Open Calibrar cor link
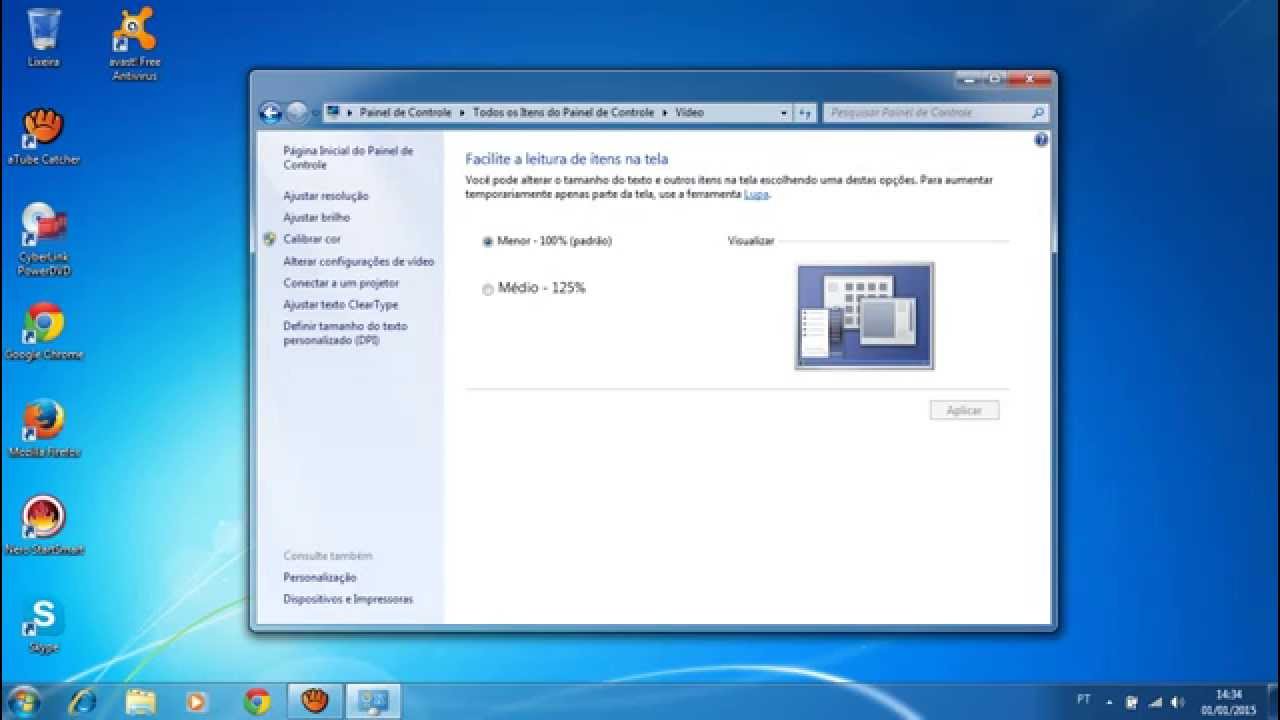Screen dimensions: 1280x720 coord(312,239)
